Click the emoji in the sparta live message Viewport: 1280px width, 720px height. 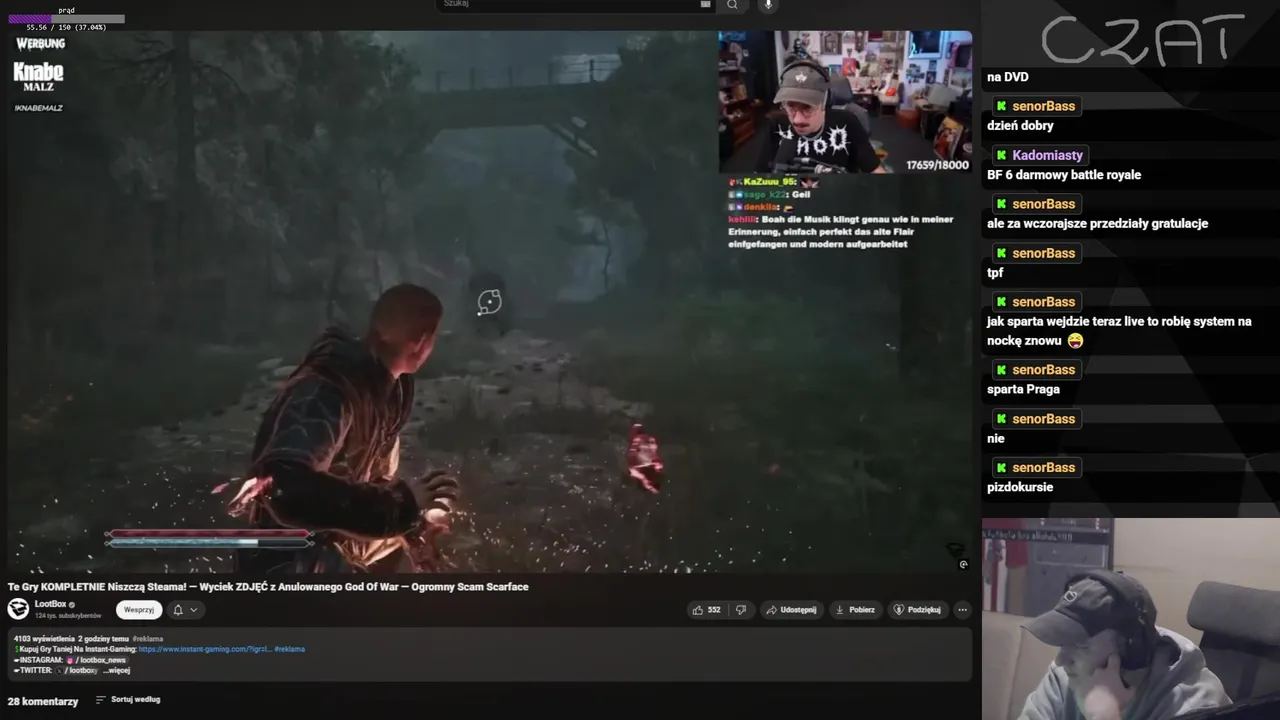(x=1075, y=341)
